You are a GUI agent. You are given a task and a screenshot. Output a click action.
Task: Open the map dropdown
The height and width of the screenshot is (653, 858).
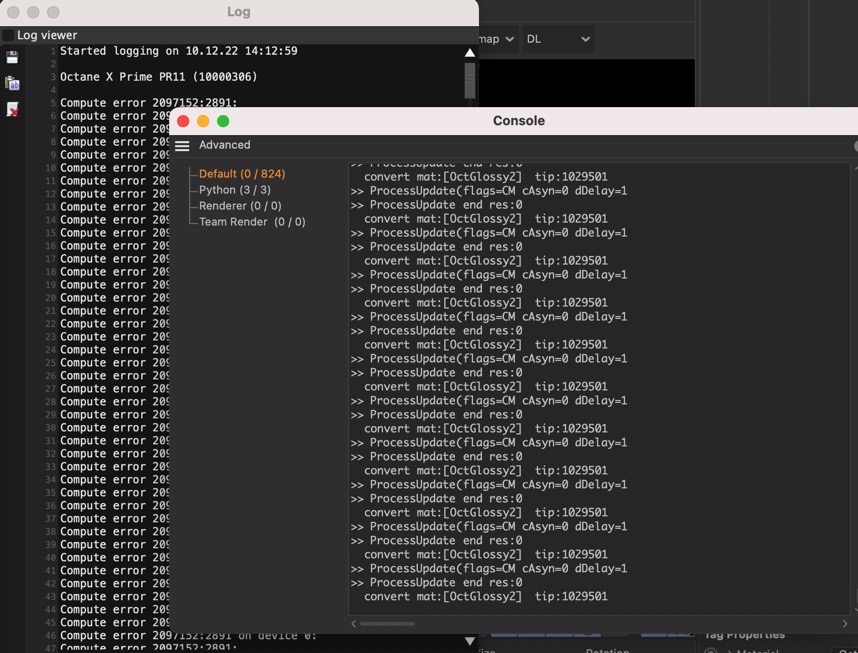tap(496, 39)
